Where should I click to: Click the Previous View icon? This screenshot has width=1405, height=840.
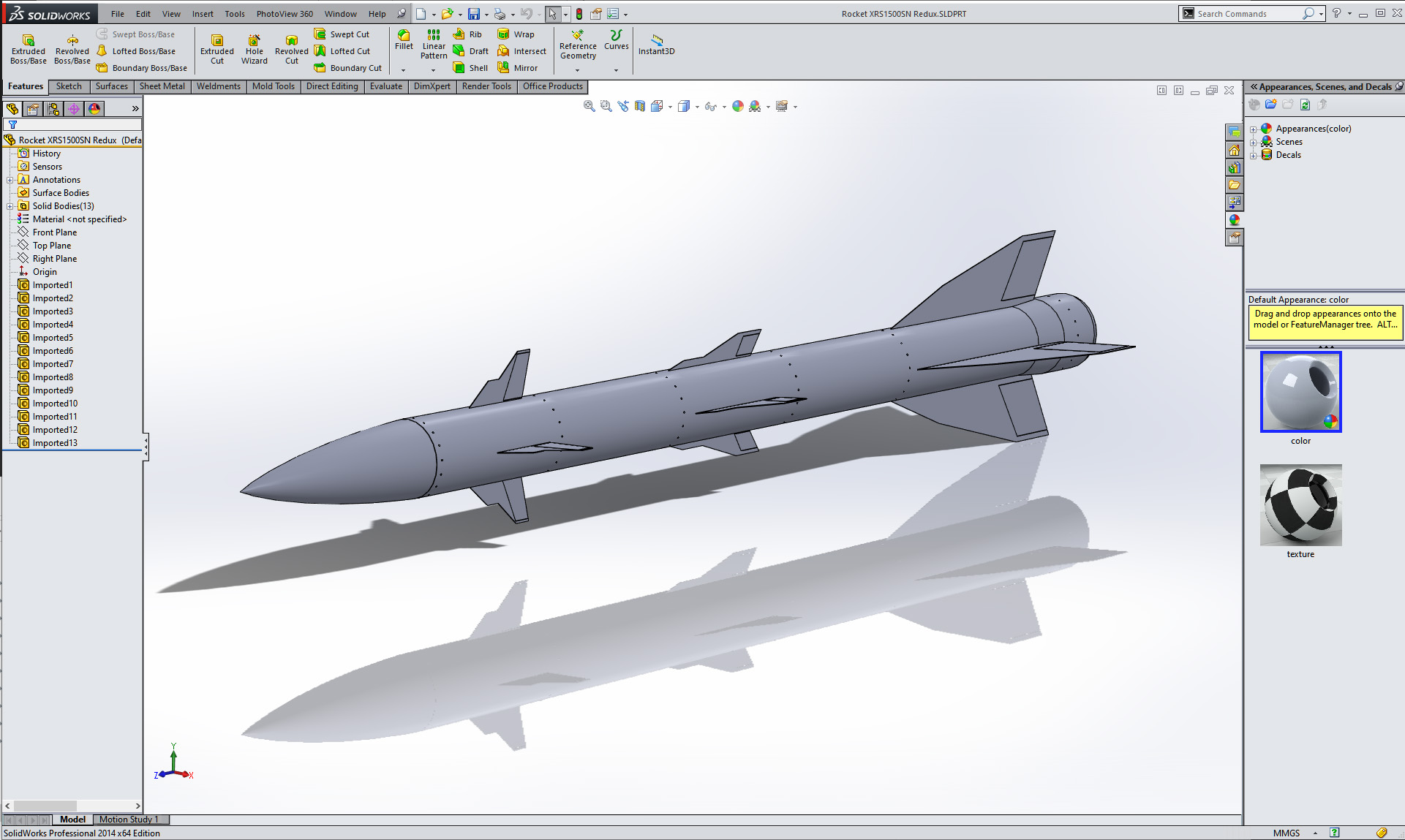coord(623,107)
